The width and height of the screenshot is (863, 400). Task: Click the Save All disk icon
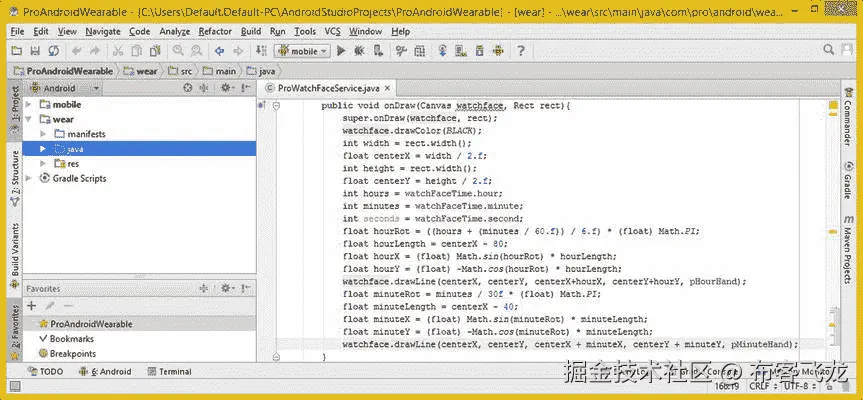[35, 51]
